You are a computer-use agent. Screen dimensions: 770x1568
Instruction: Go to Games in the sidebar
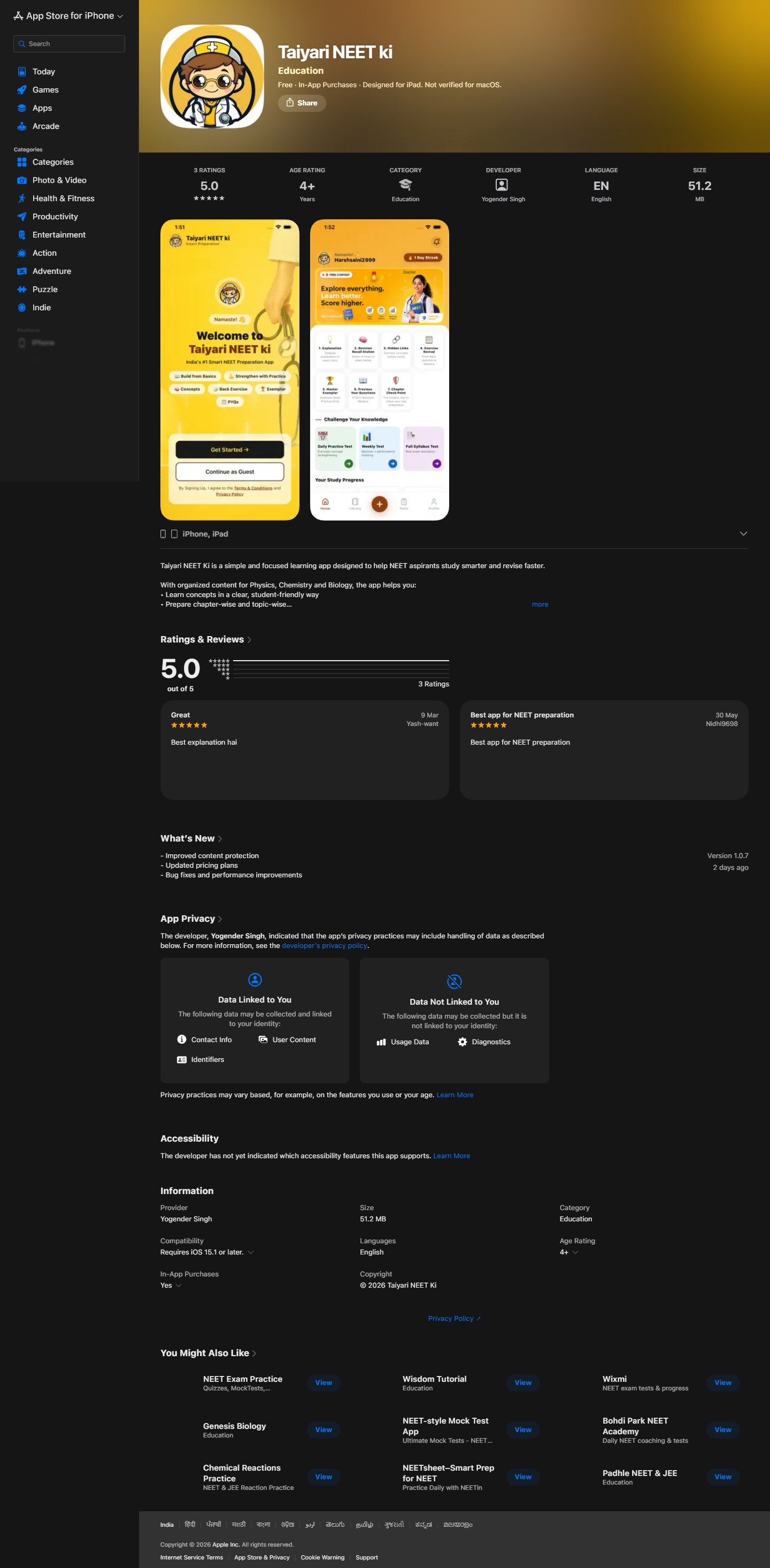(x=45, y=90)
